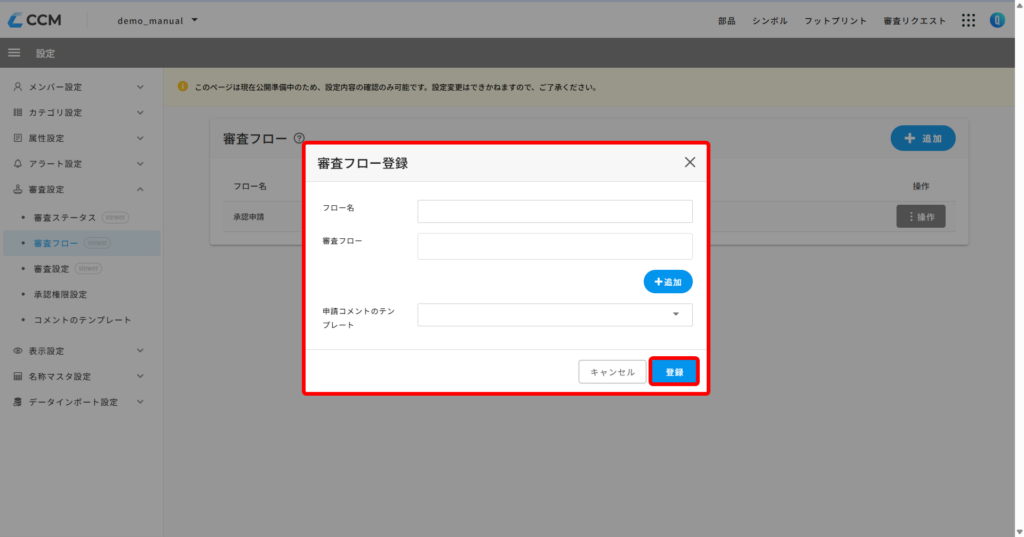Expand 名称マスタ設定 section

[140, 376]
